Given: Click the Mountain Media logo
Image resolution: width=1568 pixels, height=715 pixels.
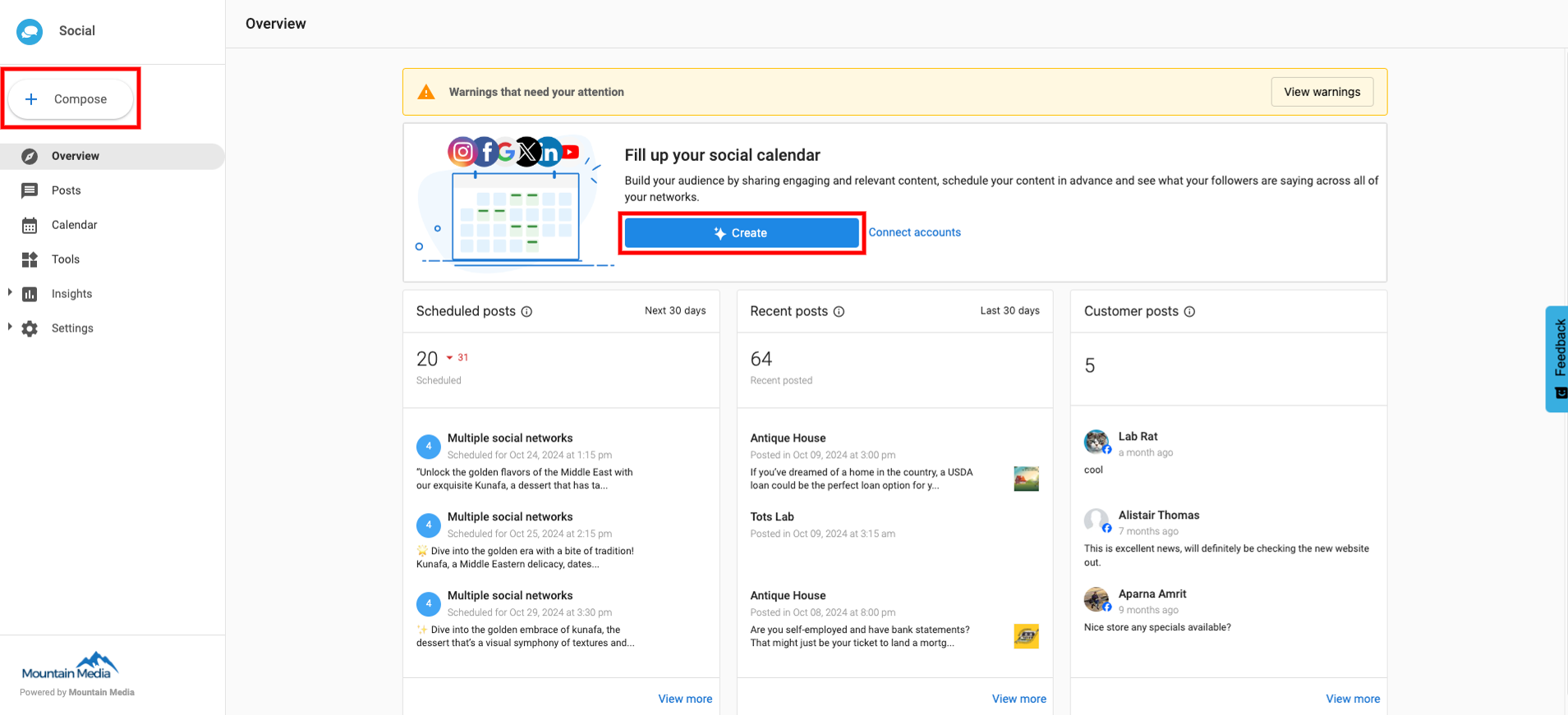Looking at the screenshot, I should point(70,666).
